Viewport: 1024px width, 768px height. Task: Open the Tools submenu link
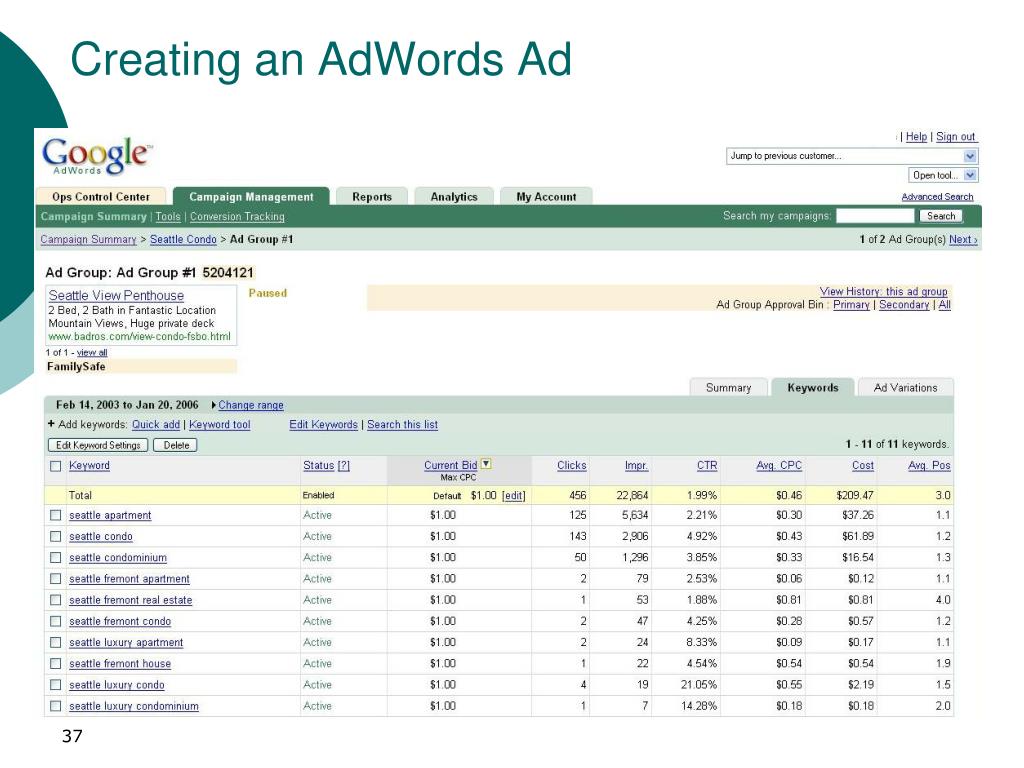coord(168,216)
